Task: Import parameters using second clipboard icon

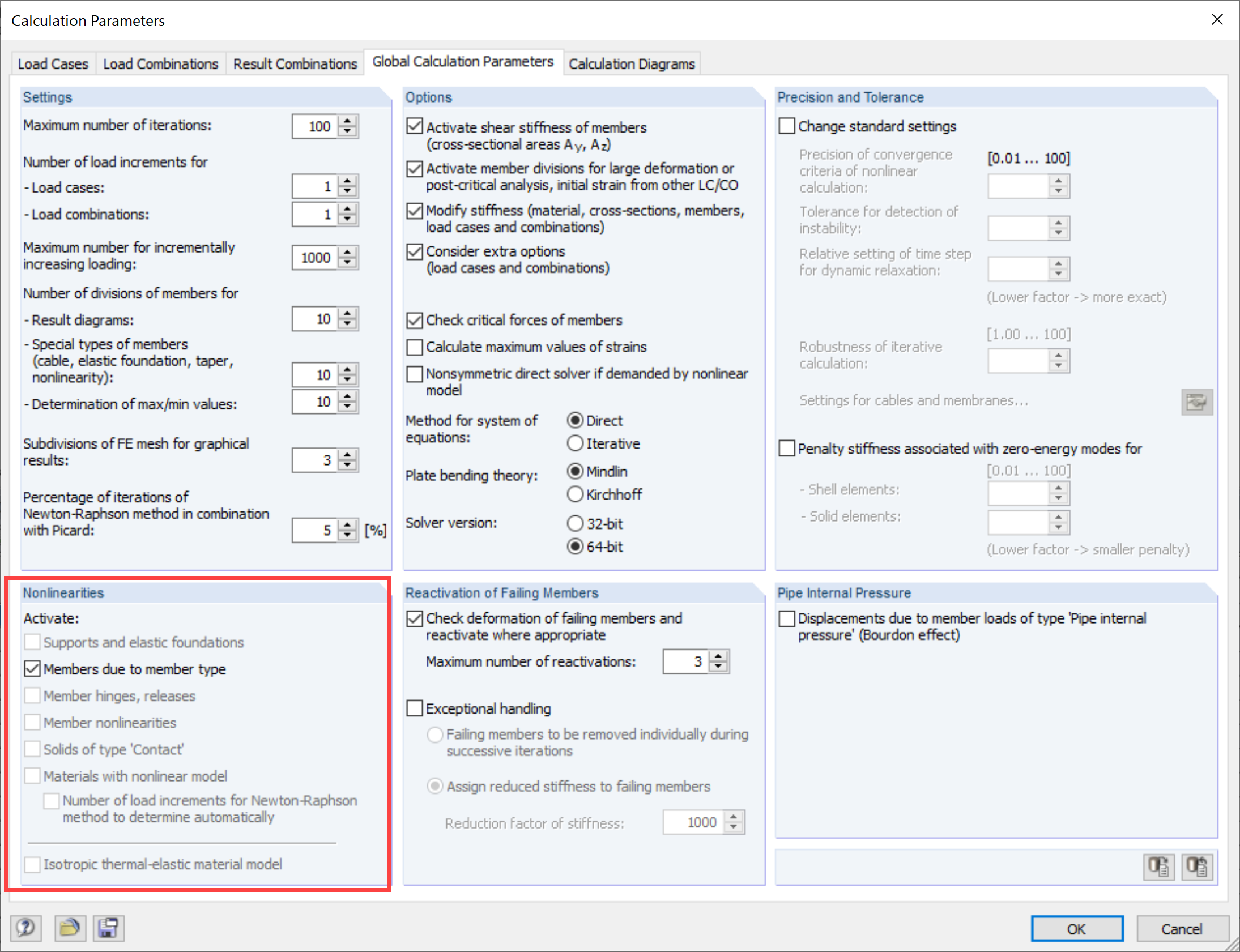Action: tap(1198, 866)
